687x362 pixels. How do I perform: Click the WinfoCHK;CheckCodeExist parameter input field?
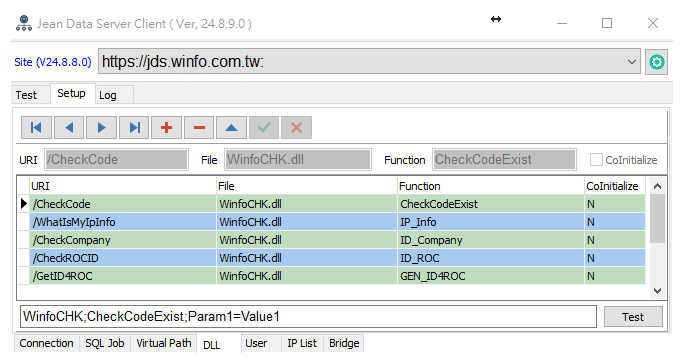click(308, 316)
